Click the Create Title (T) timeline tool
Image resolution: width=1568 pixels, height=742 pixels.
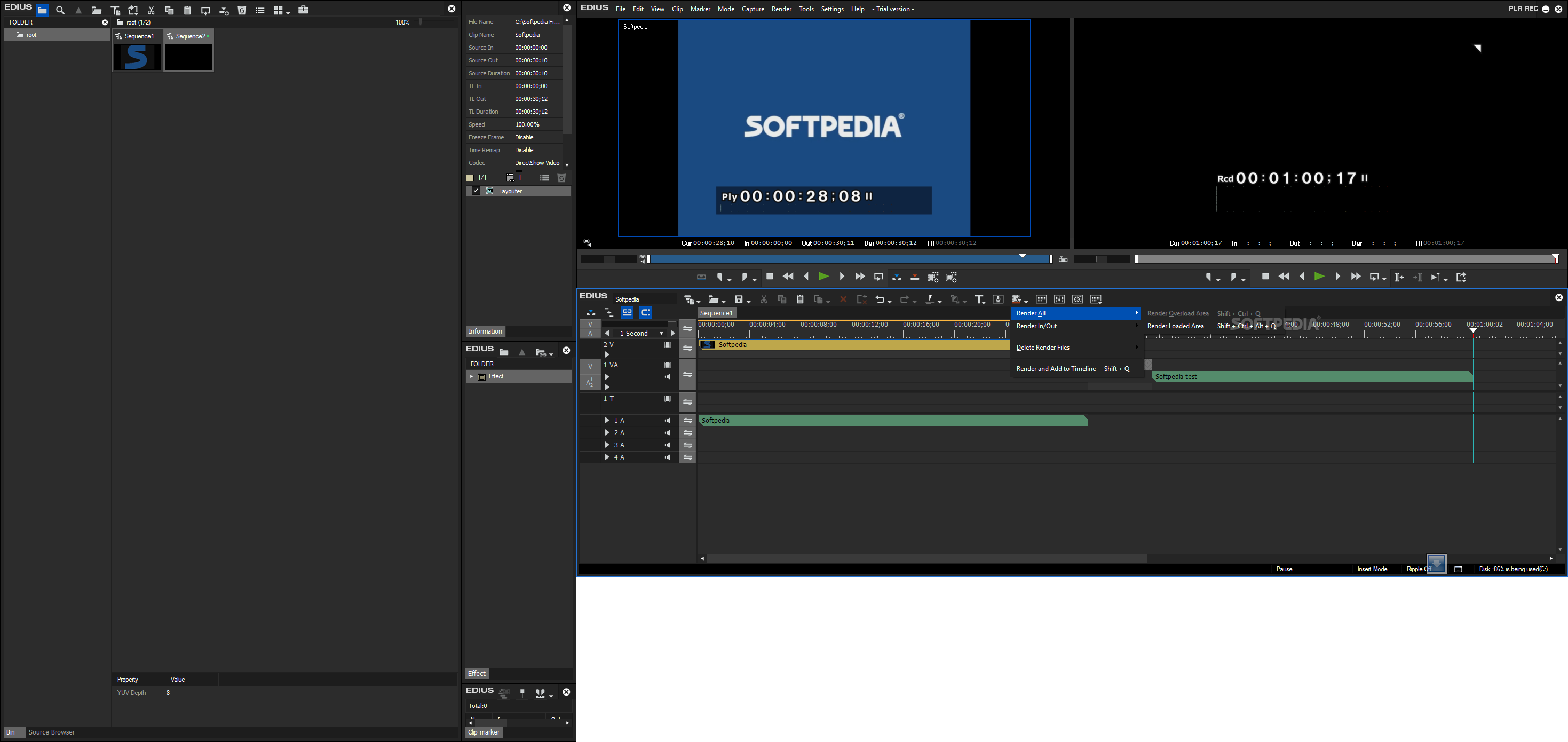(x=978, y=299)
